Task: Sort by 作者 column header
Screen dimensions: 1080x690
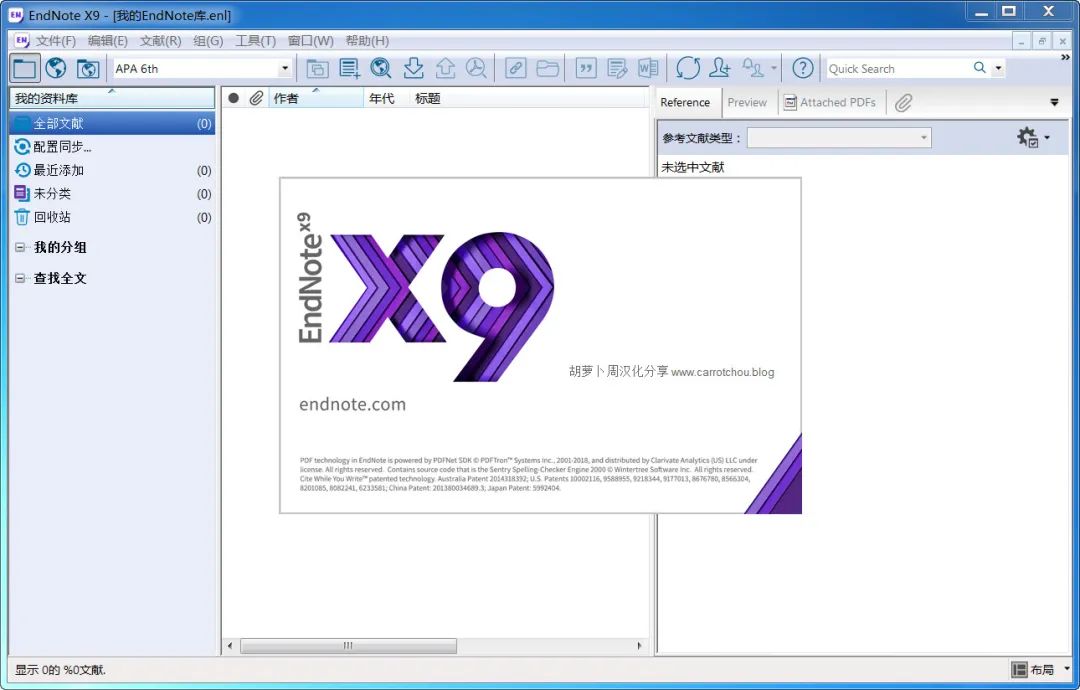Action: (x=316, y=98)
